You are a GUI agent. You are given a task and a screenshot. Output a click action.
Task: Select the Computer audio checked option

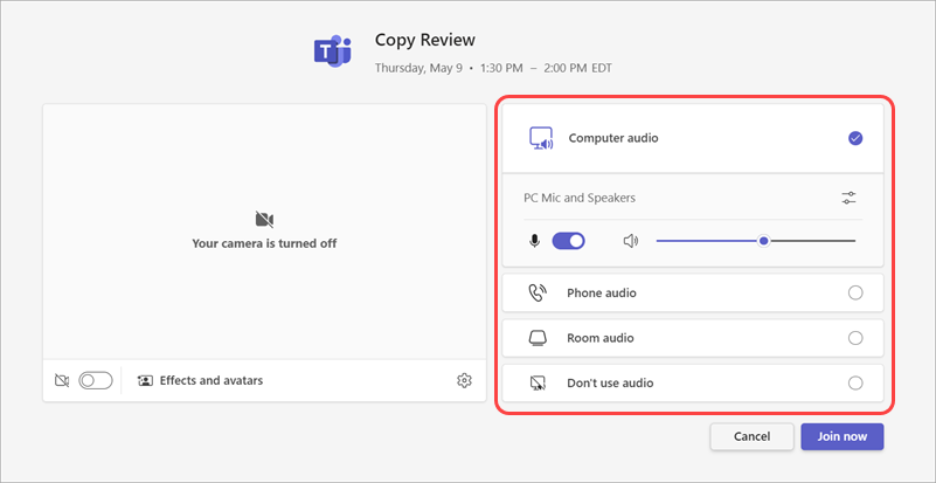pos(855,139)
